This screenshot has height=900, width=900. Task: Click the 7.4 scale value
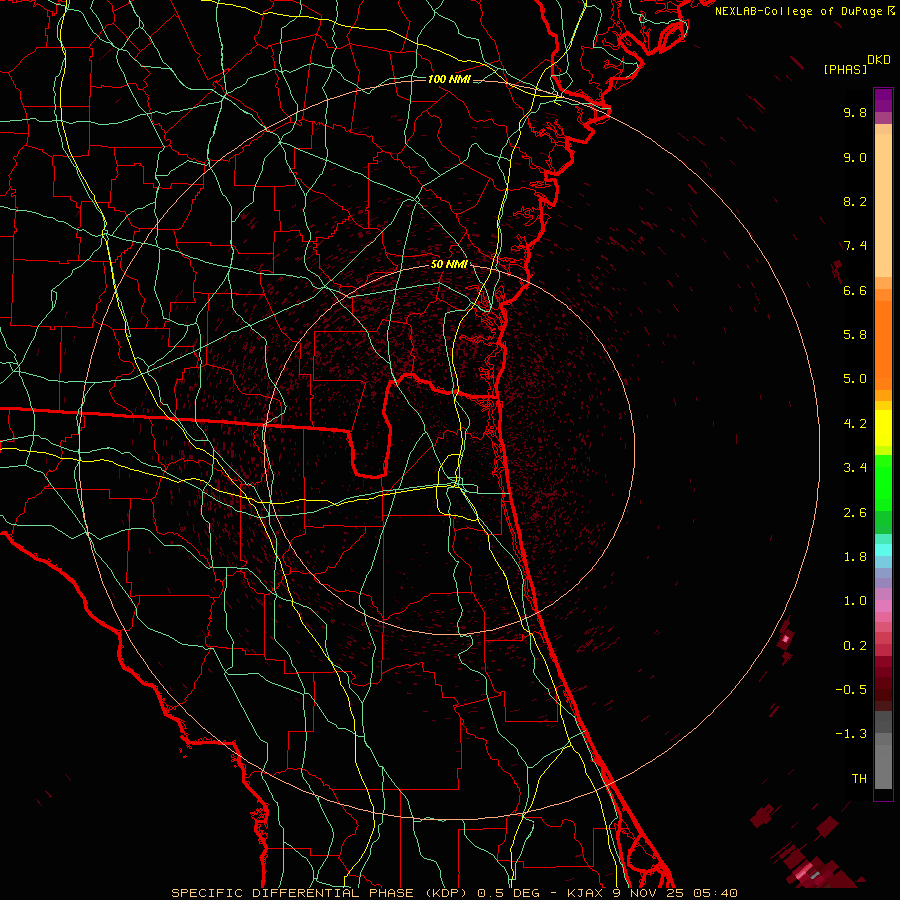pos(855,246)
